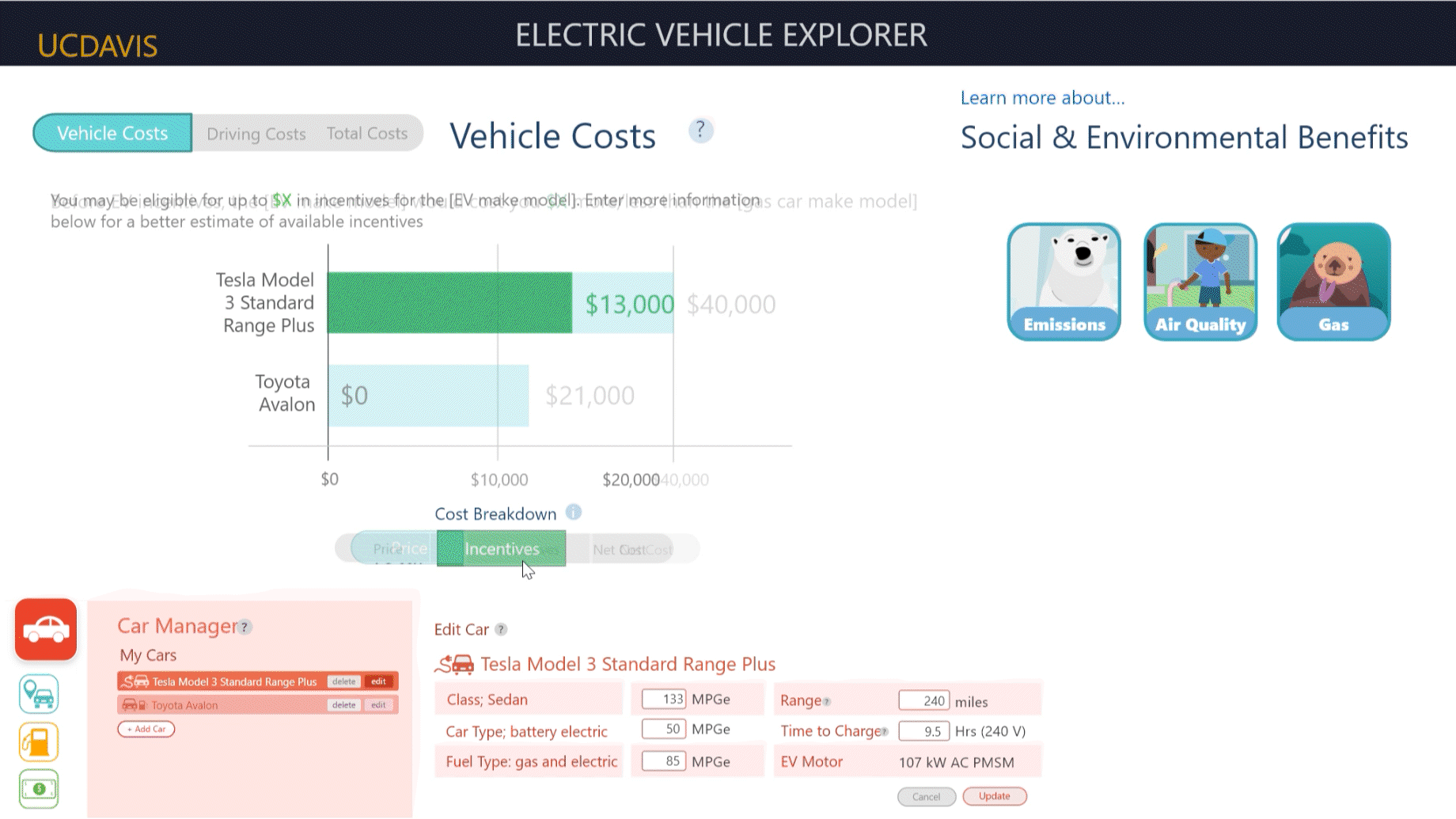
Task: Click the $0 Avalon incentive label
Action: (354, 395)
